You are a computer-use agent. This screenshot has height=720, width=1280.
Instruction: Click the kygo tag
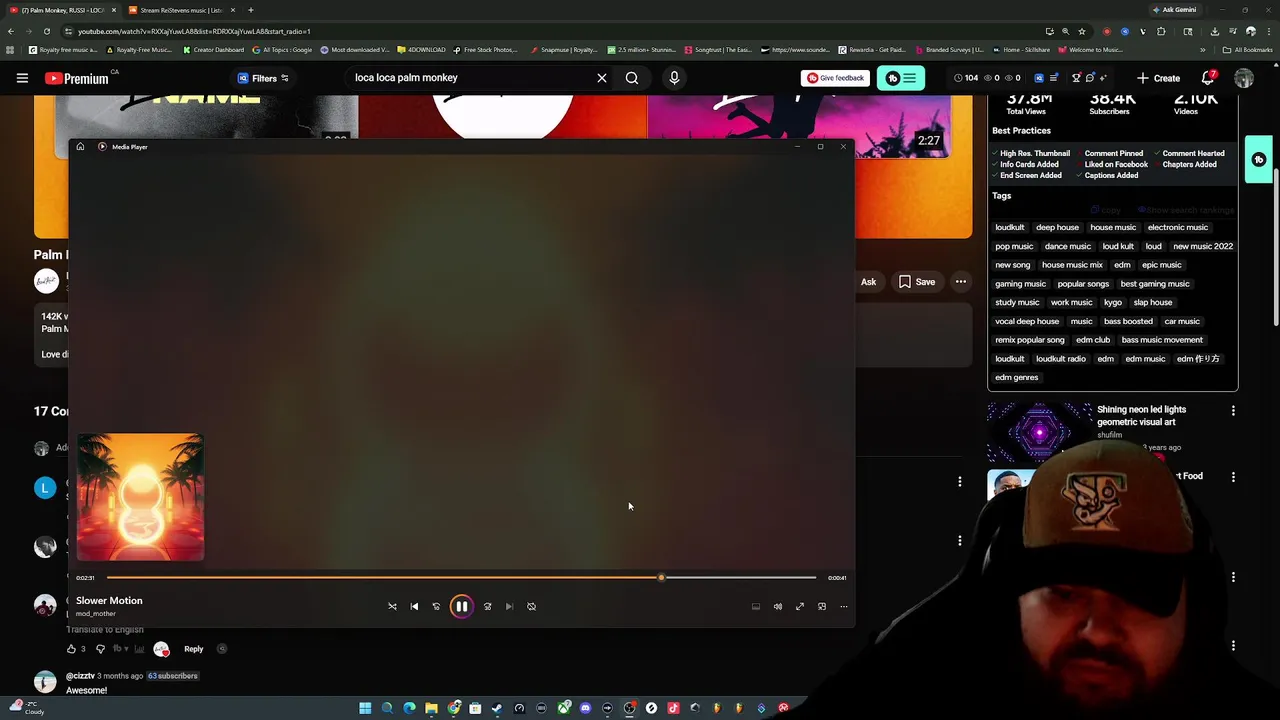(x=1113, y=302)
